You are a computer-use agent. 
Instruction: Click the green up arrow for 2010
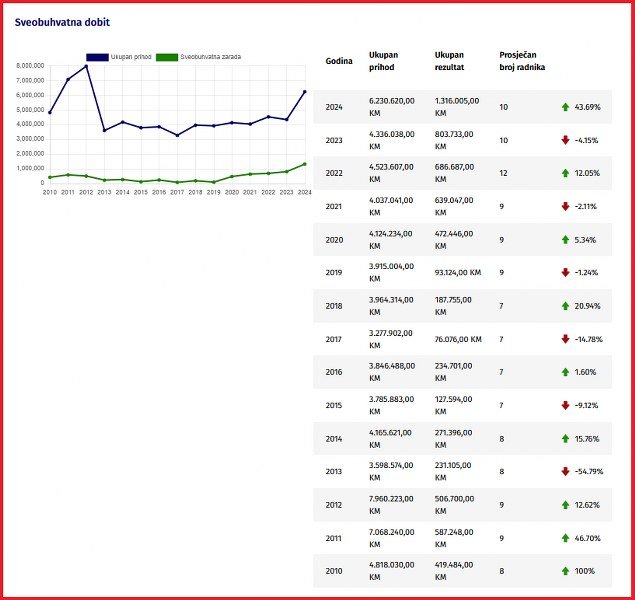click(x=566, y=571)
